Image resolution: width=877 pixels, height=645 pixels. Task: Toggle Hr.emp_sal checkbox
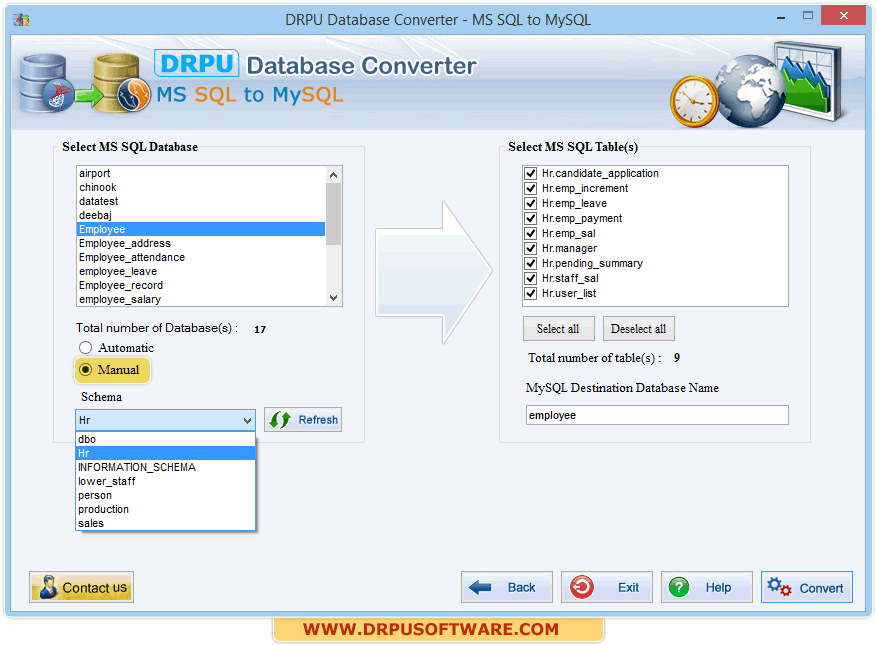tap(531, 233)
